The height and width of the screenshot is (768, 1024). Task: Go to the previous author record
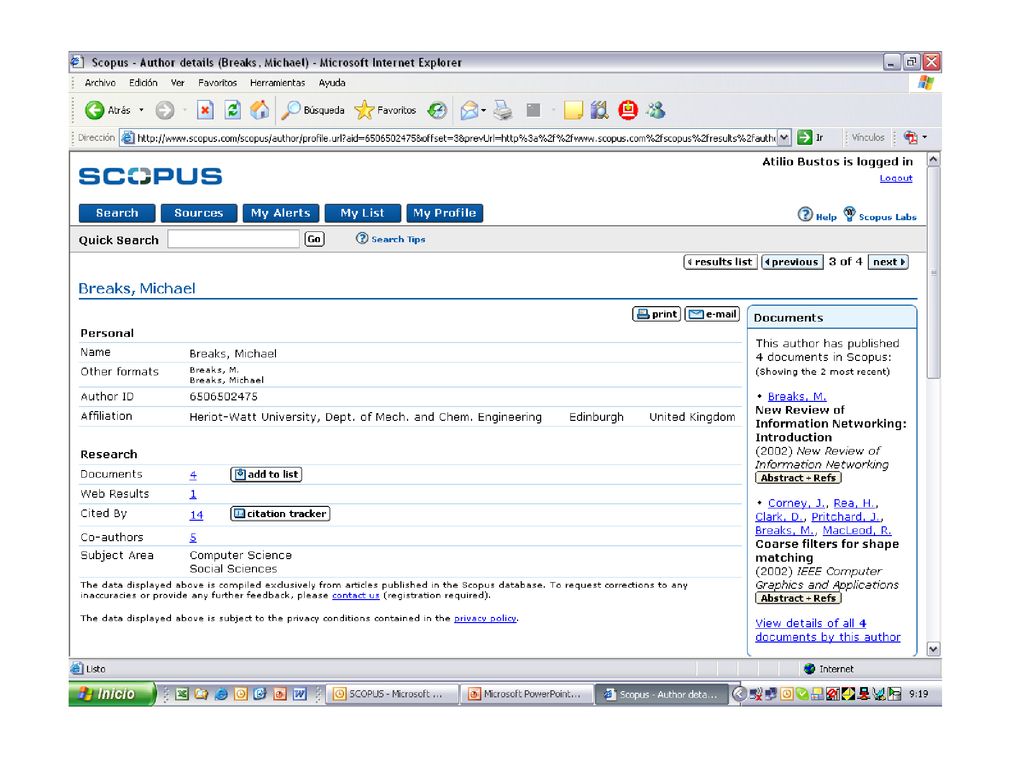(x=792, y=262)
